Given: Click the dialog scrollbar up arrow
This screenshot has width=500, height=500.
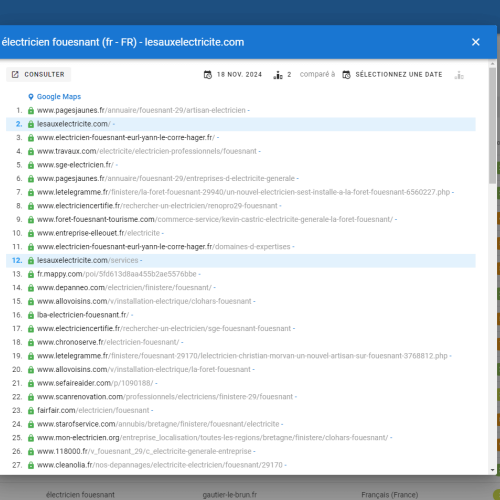Looking at the screenshot, I should [493, 63].
